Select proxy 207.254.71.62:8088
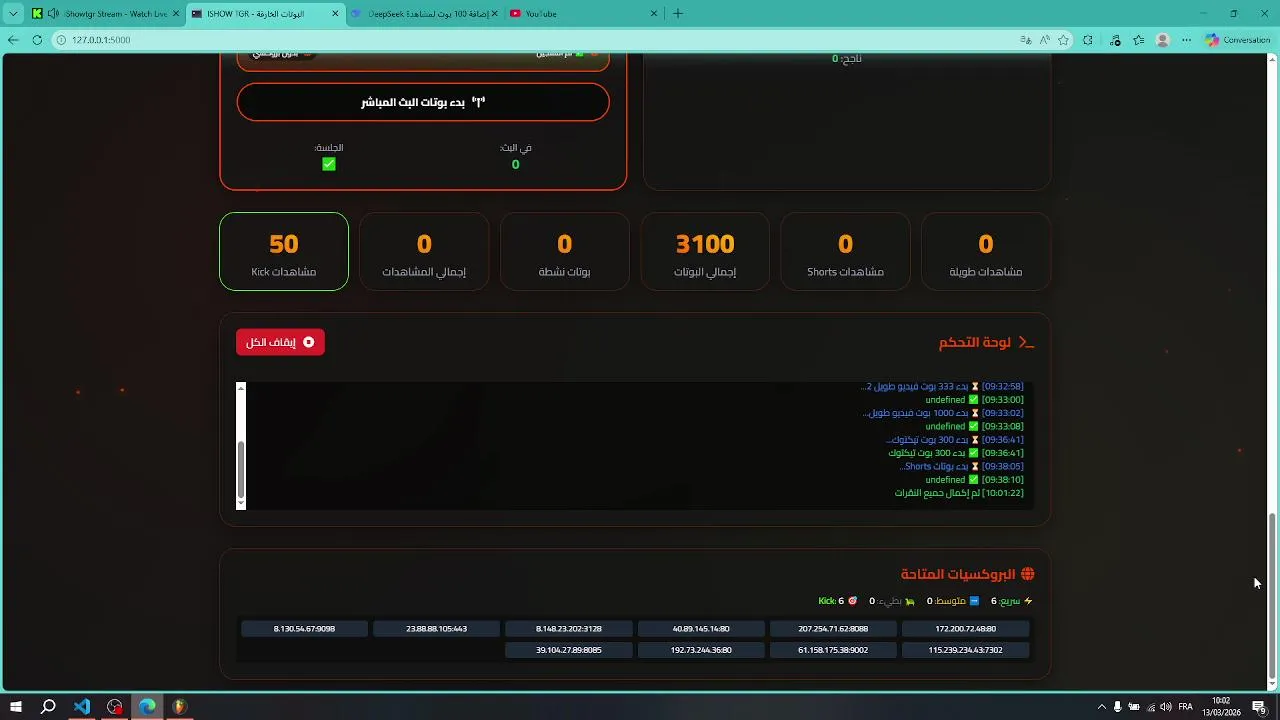The width and height of the screenshot is (1280, 720). pos(833,629)
